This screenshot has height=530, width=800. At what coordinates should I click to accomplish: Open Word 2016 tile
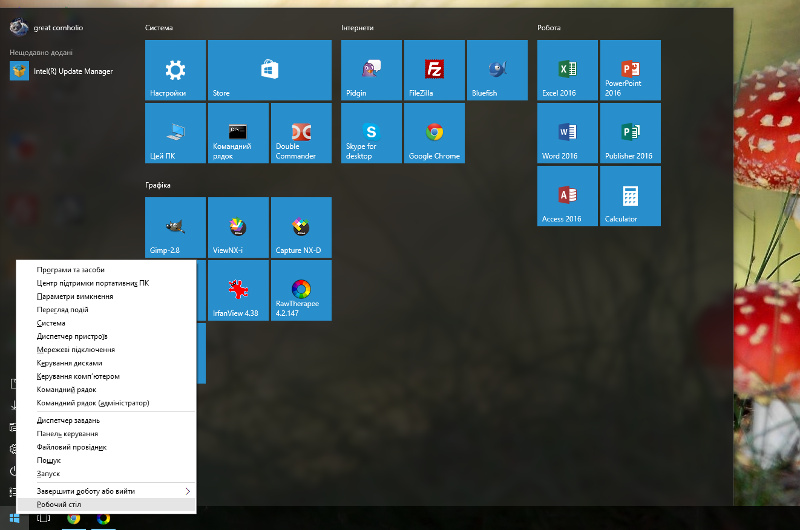[567, 133]
